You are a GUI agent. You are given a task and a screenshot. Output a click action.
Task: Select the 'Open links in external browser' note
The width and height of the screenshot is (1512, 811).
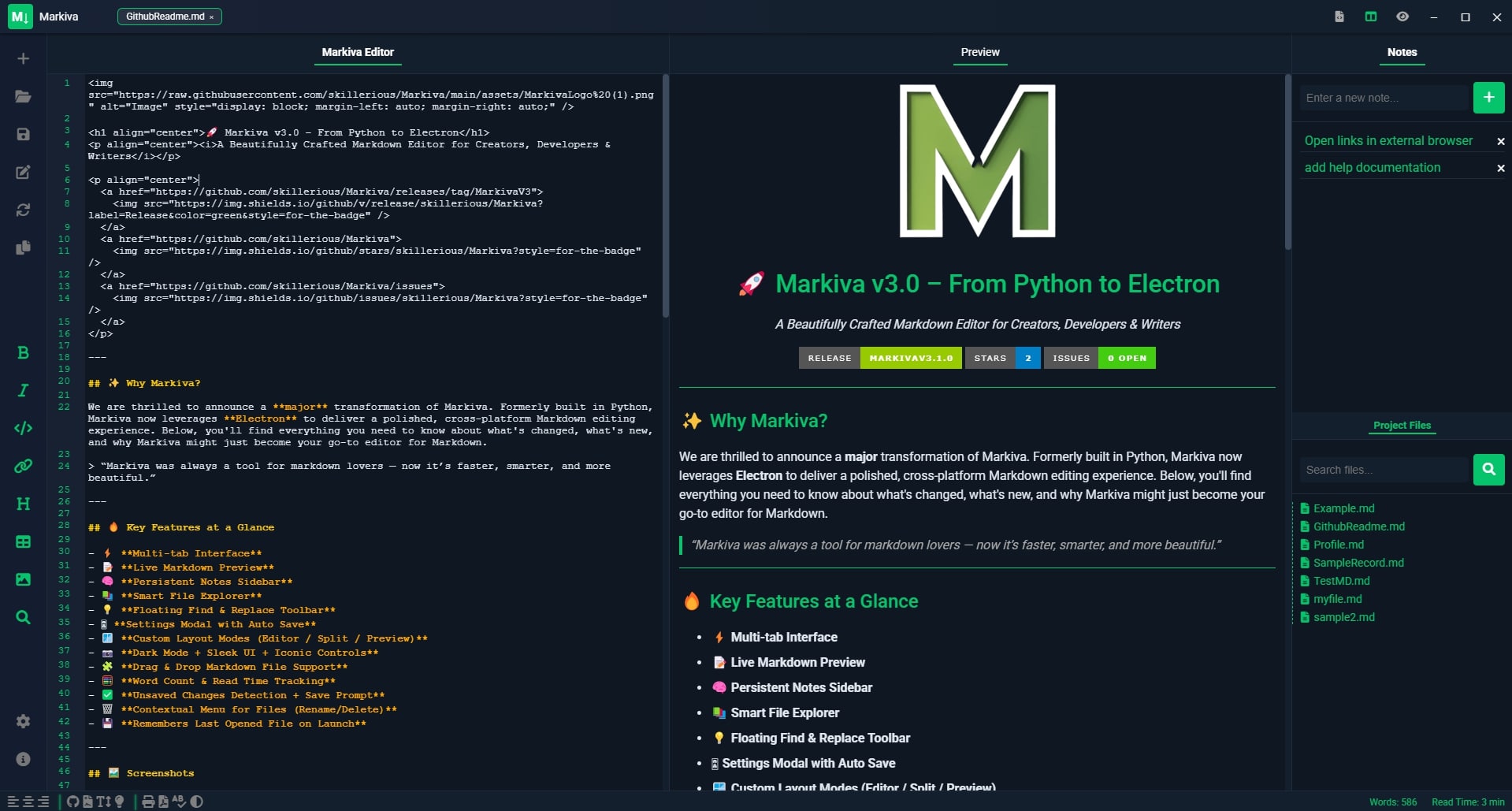[1388, 141]
